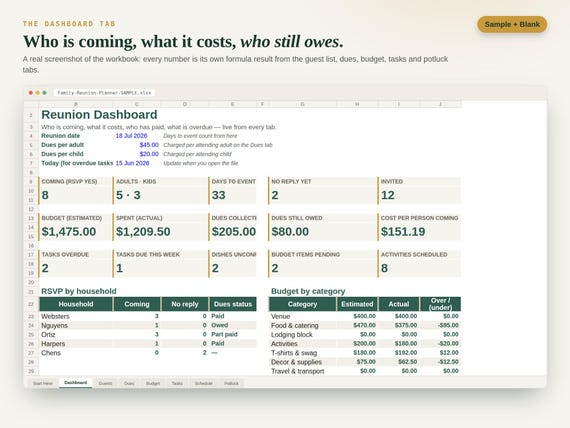The width and height of the screenshot is (570, 428).
Task: Click the dues still owed $80.00
Action: click(290, 232)
